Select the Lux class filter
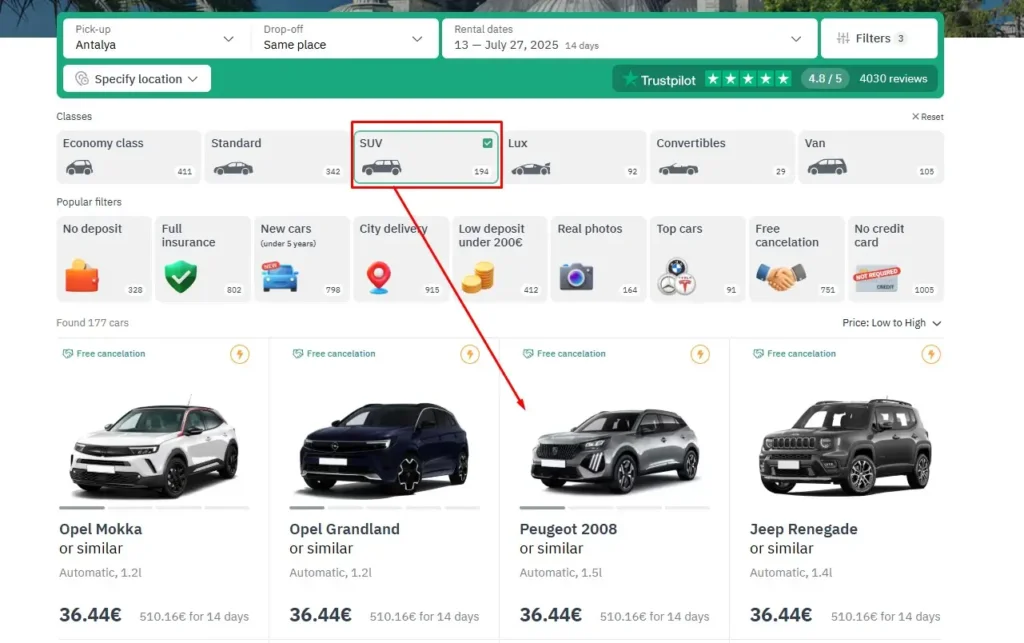Screen dimensions: 1024x643 [x=574, y=157]
